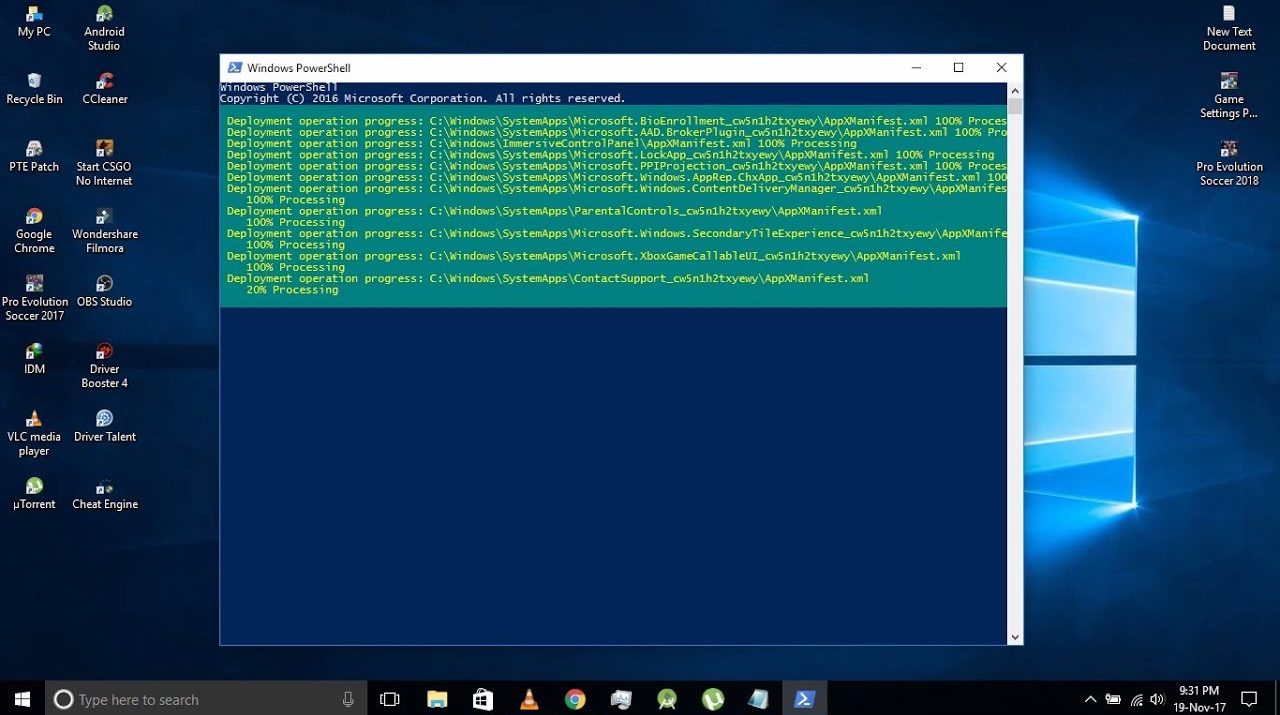Viewport: 1280px width, 715px height.
Task: Click the Windows Start button
Action: click(22, 699)
